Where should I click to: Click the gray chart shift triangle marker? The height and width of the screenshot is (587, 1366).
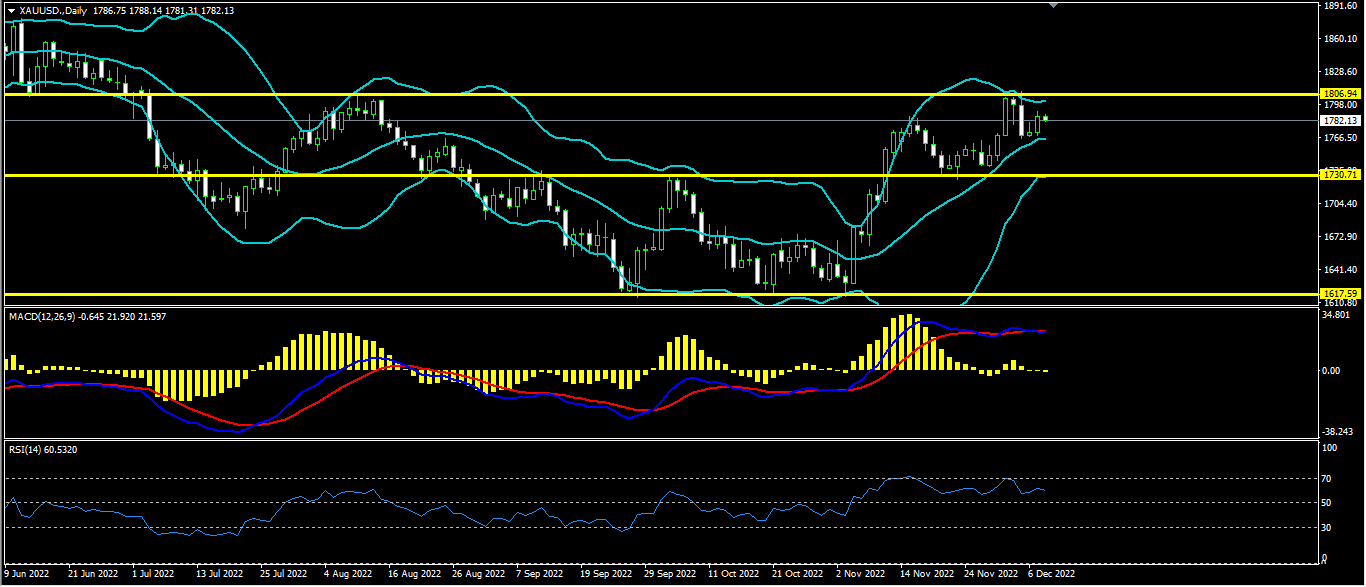coord(1052,5)
